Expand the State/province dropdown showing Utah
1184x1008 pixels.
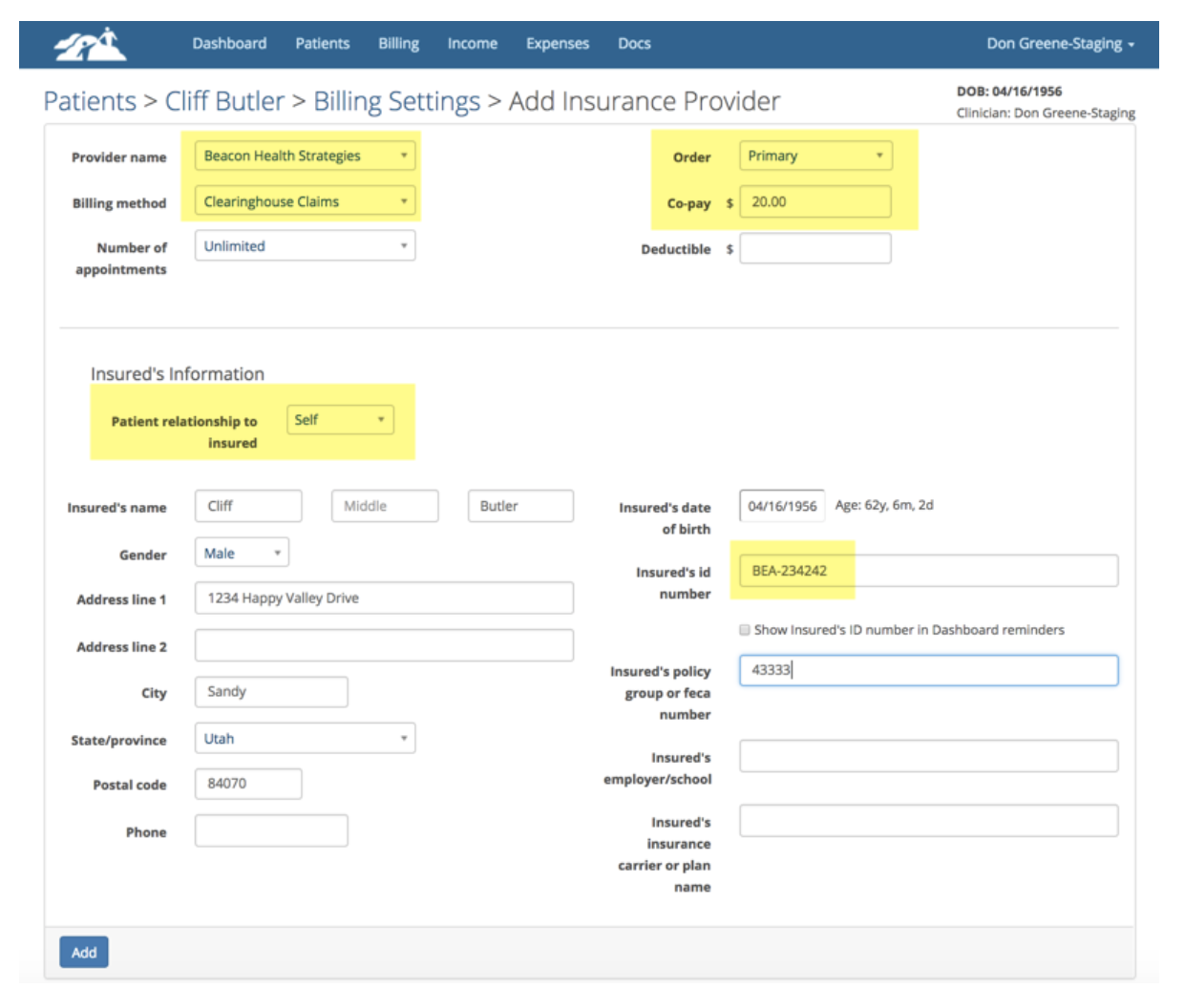306,739
